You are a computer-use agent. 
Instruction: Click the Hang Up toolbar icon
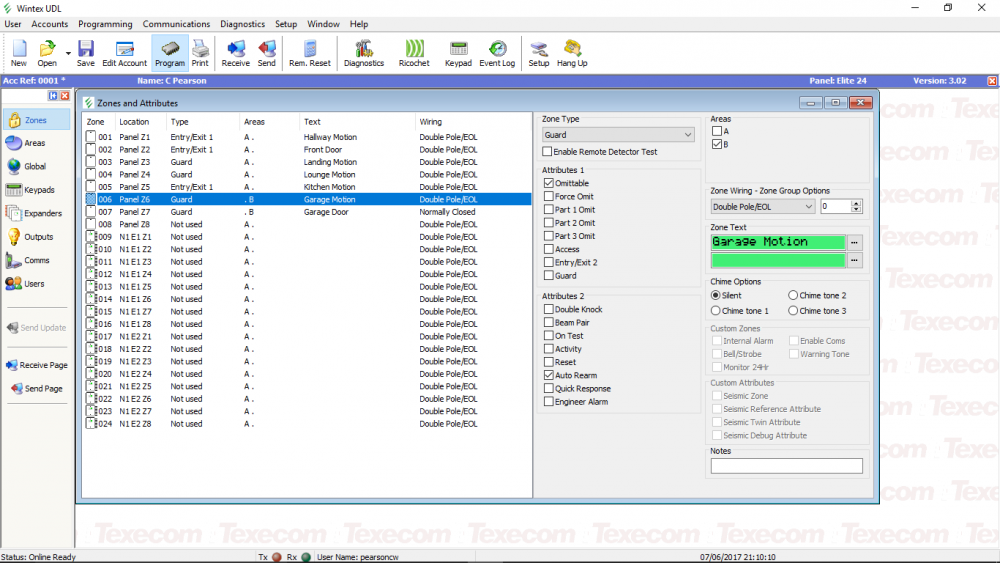(x=572, y=52)
